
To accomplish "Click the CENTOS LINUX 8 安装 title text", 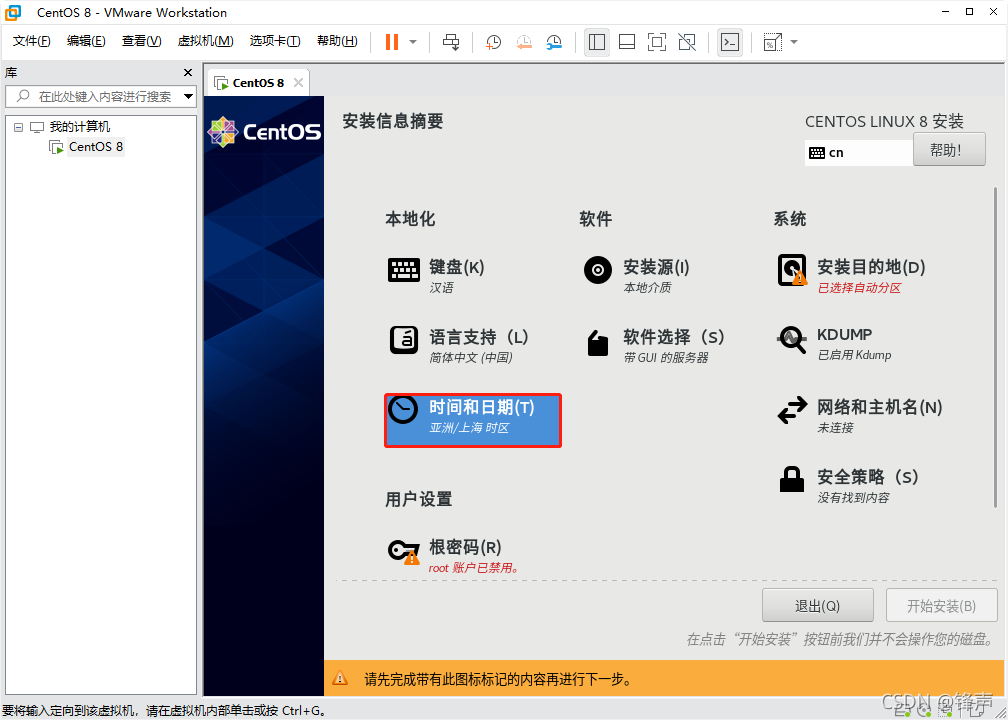I will point(884,122).
